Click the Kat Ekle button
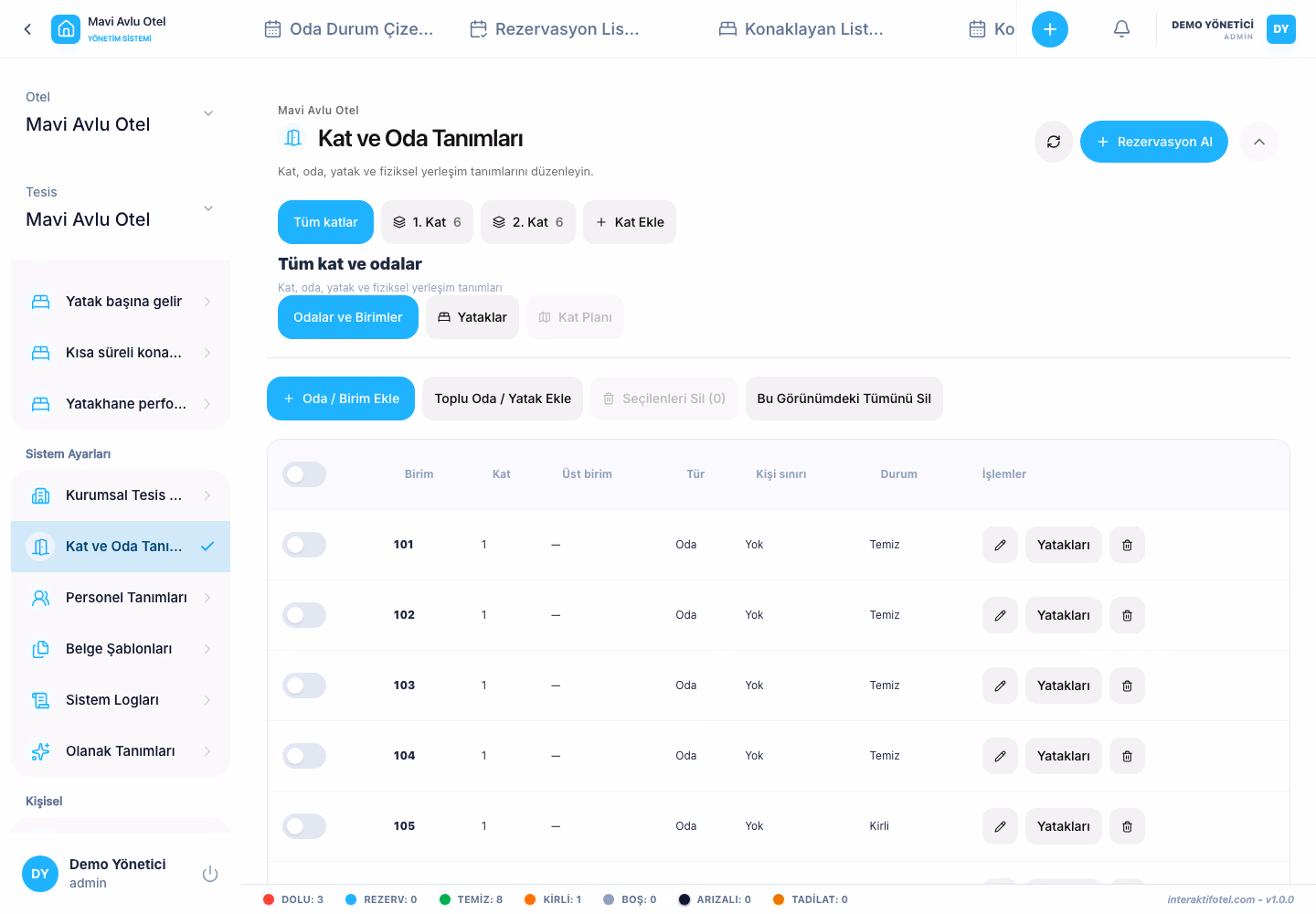The image size is (1316, 914). point(630,222)
